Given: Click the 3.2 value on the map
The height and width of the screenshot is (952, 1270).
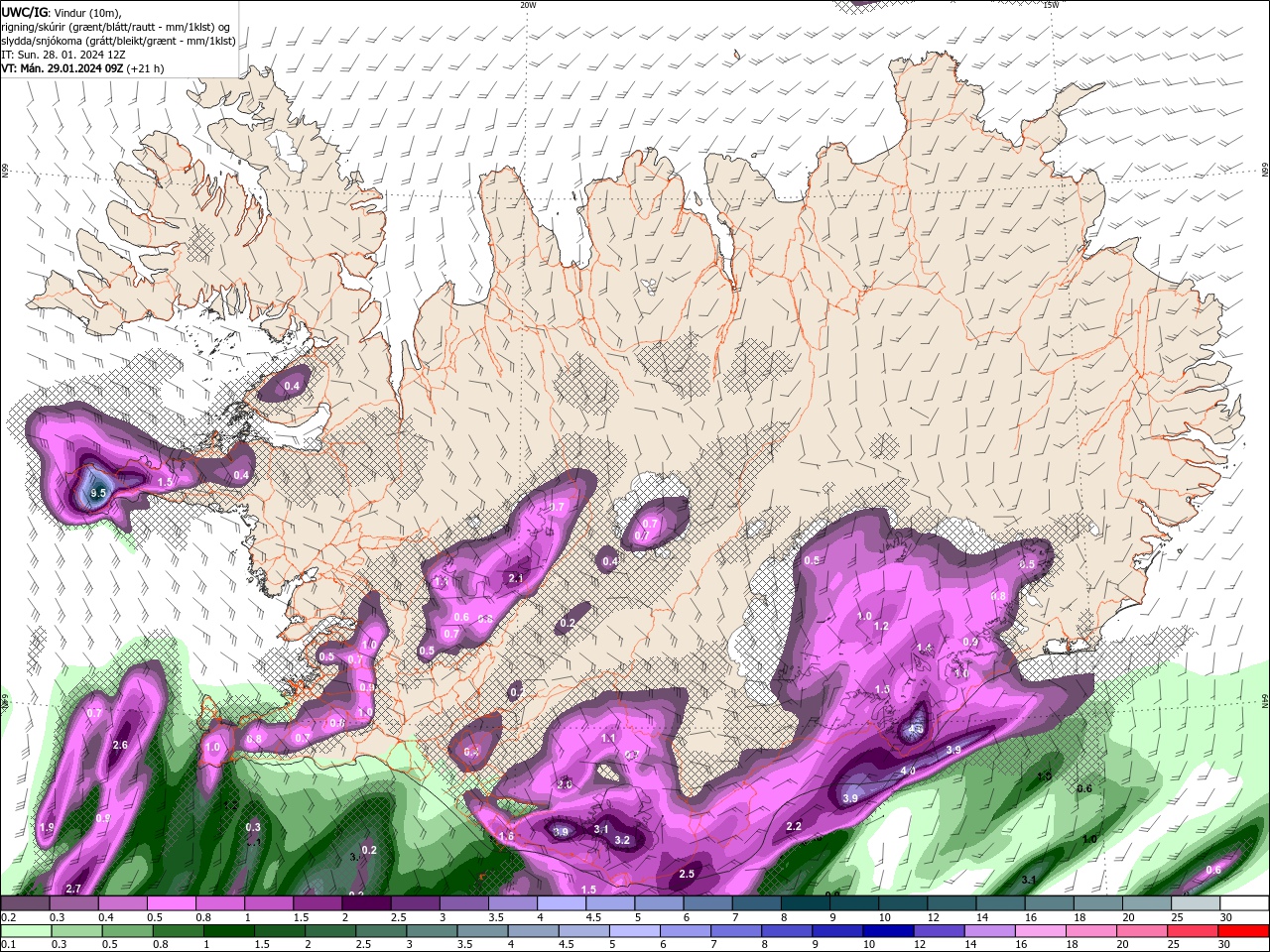Looking at the screenshot, I should pyautogui.click(x=622, y=840).
